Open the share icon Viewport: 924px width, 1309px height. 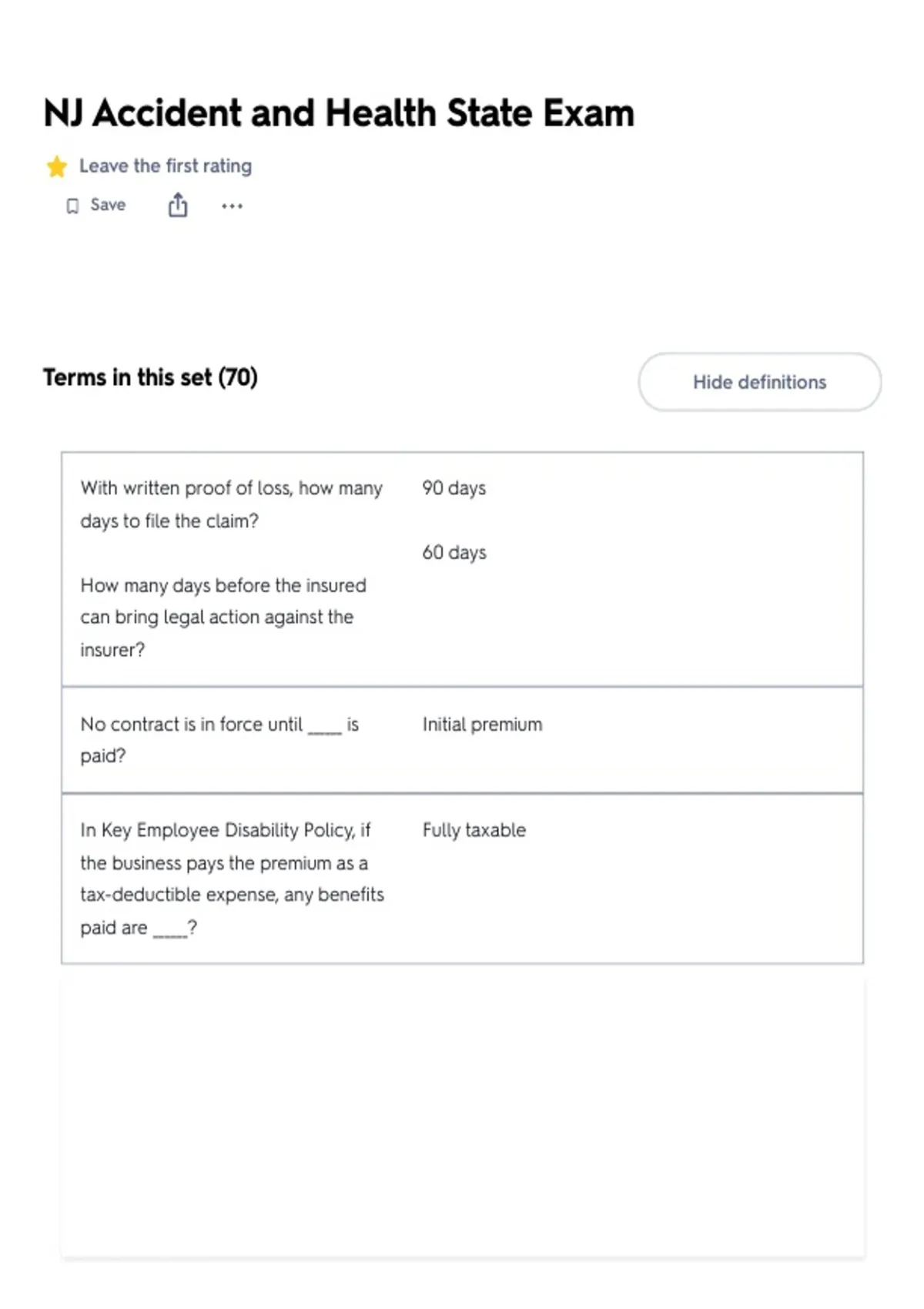178,205
